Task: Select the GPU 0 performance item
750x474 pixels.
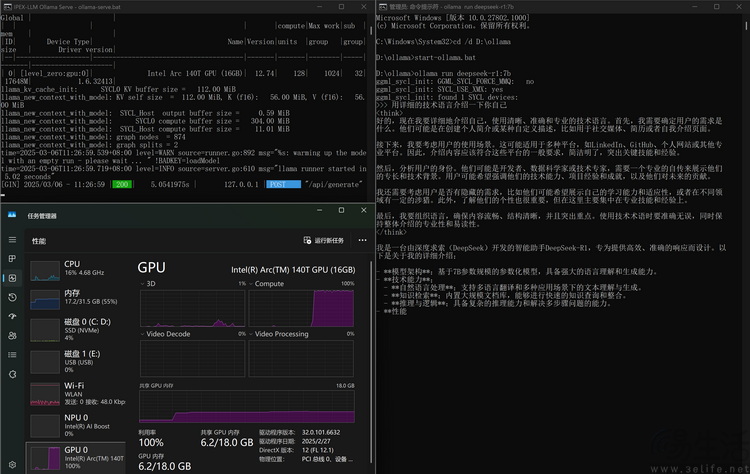Action: tap(77, 458)
